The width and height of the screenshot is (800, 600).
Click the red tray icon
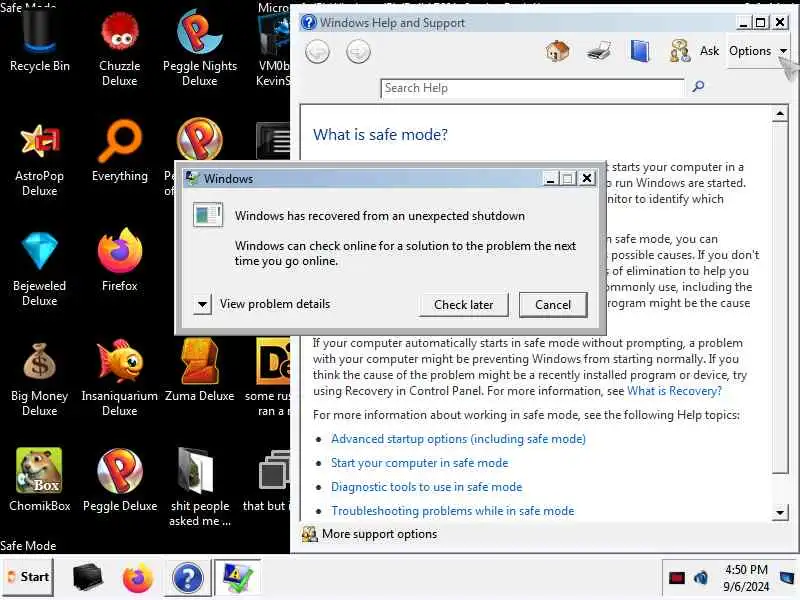click(x=677, y=578)
